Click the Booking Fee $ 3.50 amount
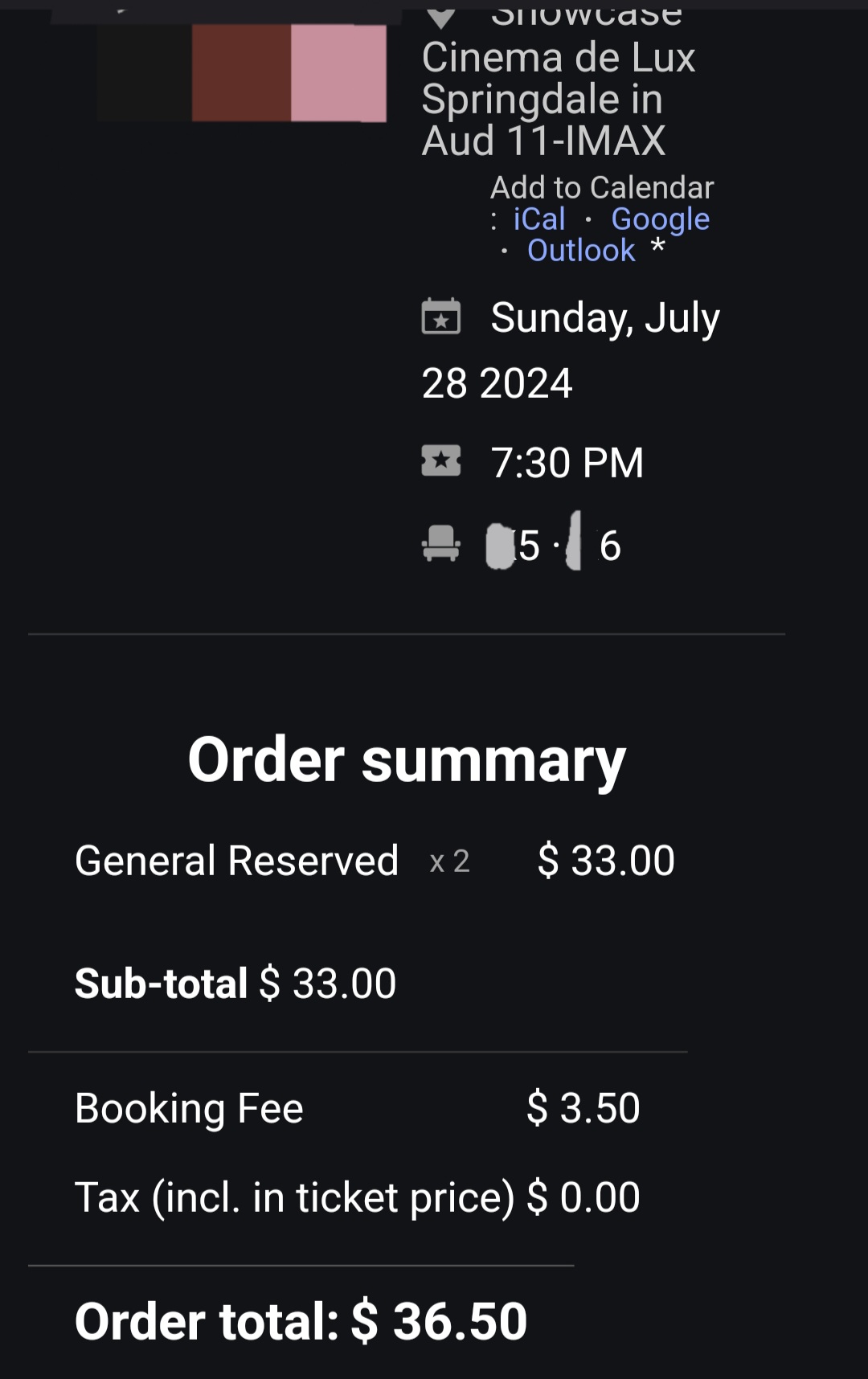868x1379 pixels. 583,1108
